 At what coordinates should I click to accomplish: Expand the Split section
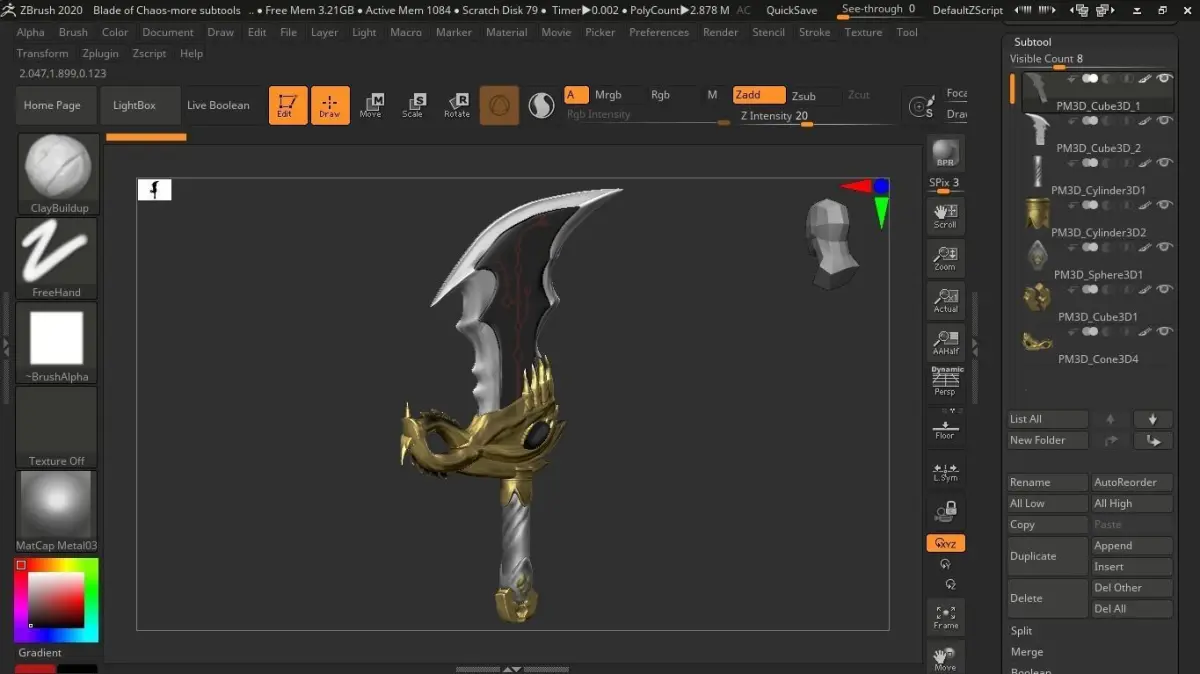(1021, 631)
